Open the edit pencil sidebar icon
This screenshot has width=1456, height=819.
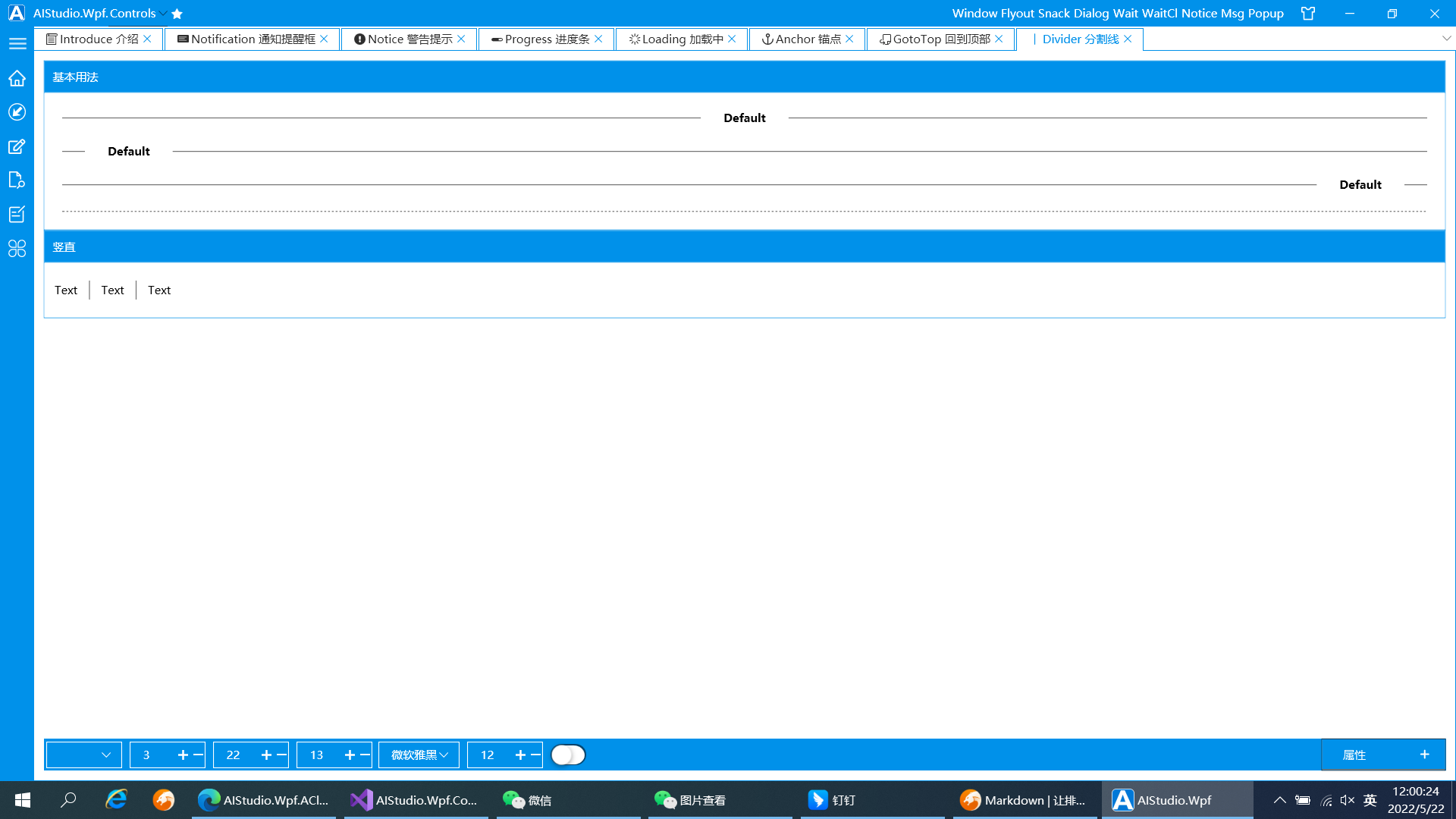pyautogui.click(x=17, y=146)
